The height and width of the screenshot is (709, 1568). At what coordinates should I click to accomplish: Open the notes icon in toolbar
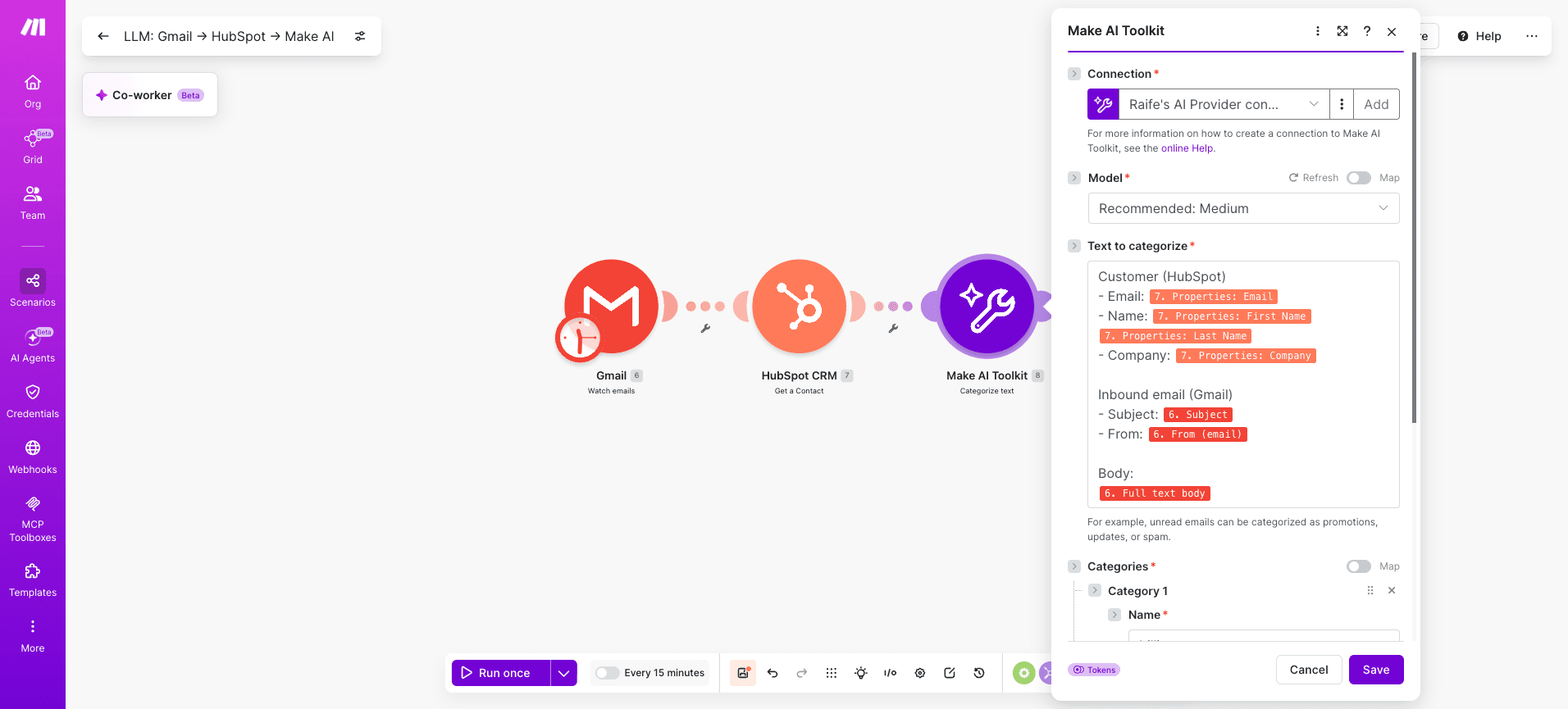[950, 673]
